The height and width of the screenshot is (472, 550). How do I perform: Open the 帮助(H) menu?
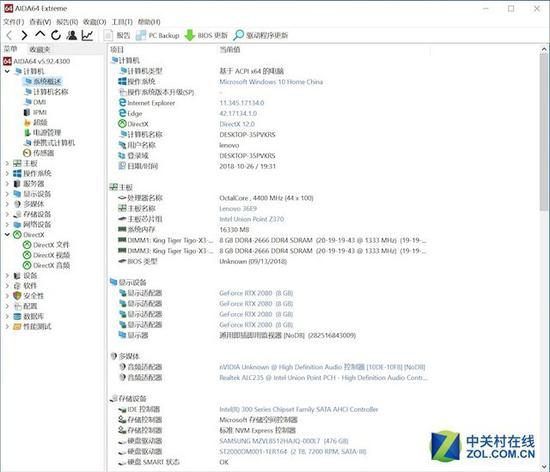point(149,22)
